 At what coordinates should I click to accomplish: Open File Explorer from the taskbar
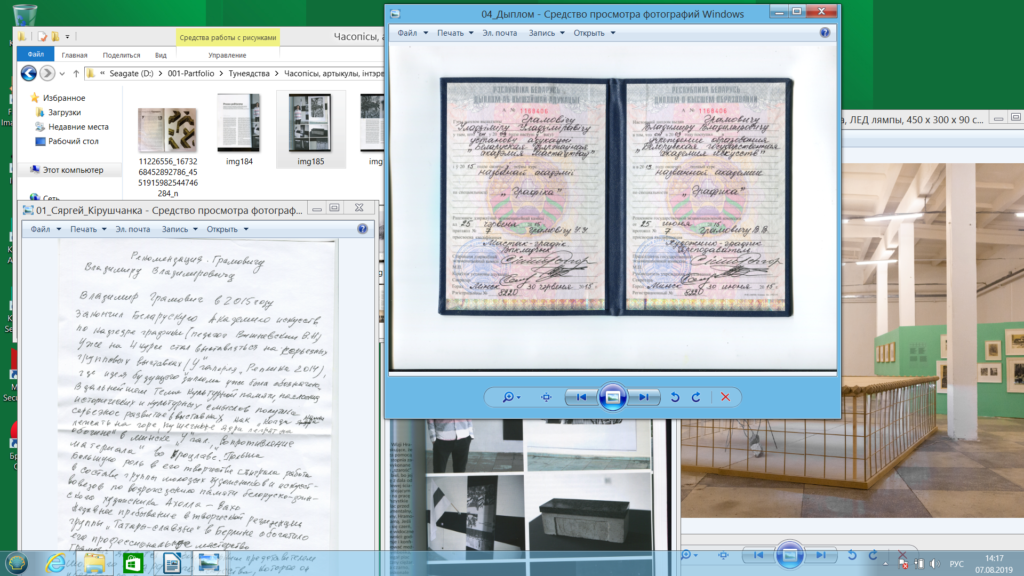pyautogui.click(x=94, y=562)
